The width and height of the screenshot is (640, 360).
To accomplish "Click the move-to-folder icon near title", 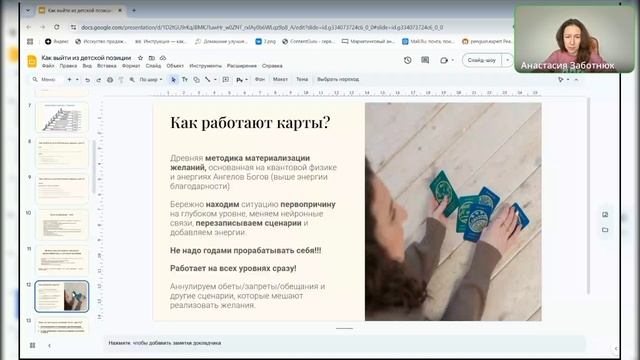I will (x=152, y=58).
